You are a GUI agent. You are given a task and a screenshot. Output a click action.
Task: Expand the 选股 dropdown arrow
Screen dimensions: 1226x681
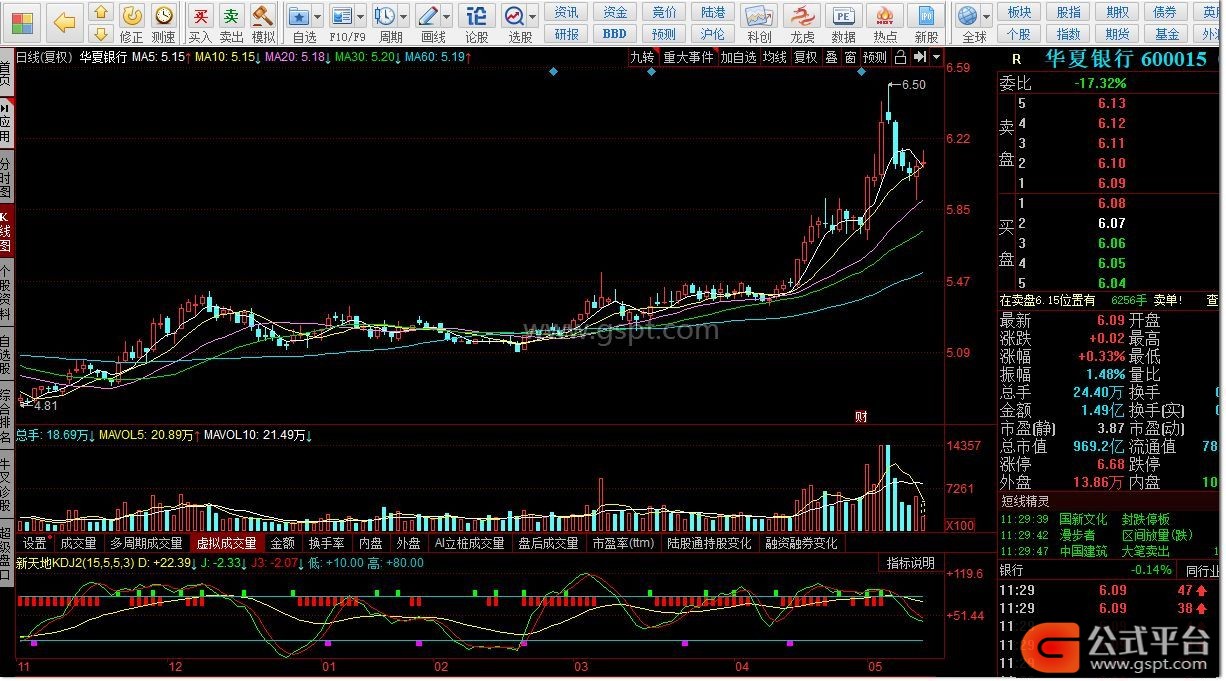point(534,17)
